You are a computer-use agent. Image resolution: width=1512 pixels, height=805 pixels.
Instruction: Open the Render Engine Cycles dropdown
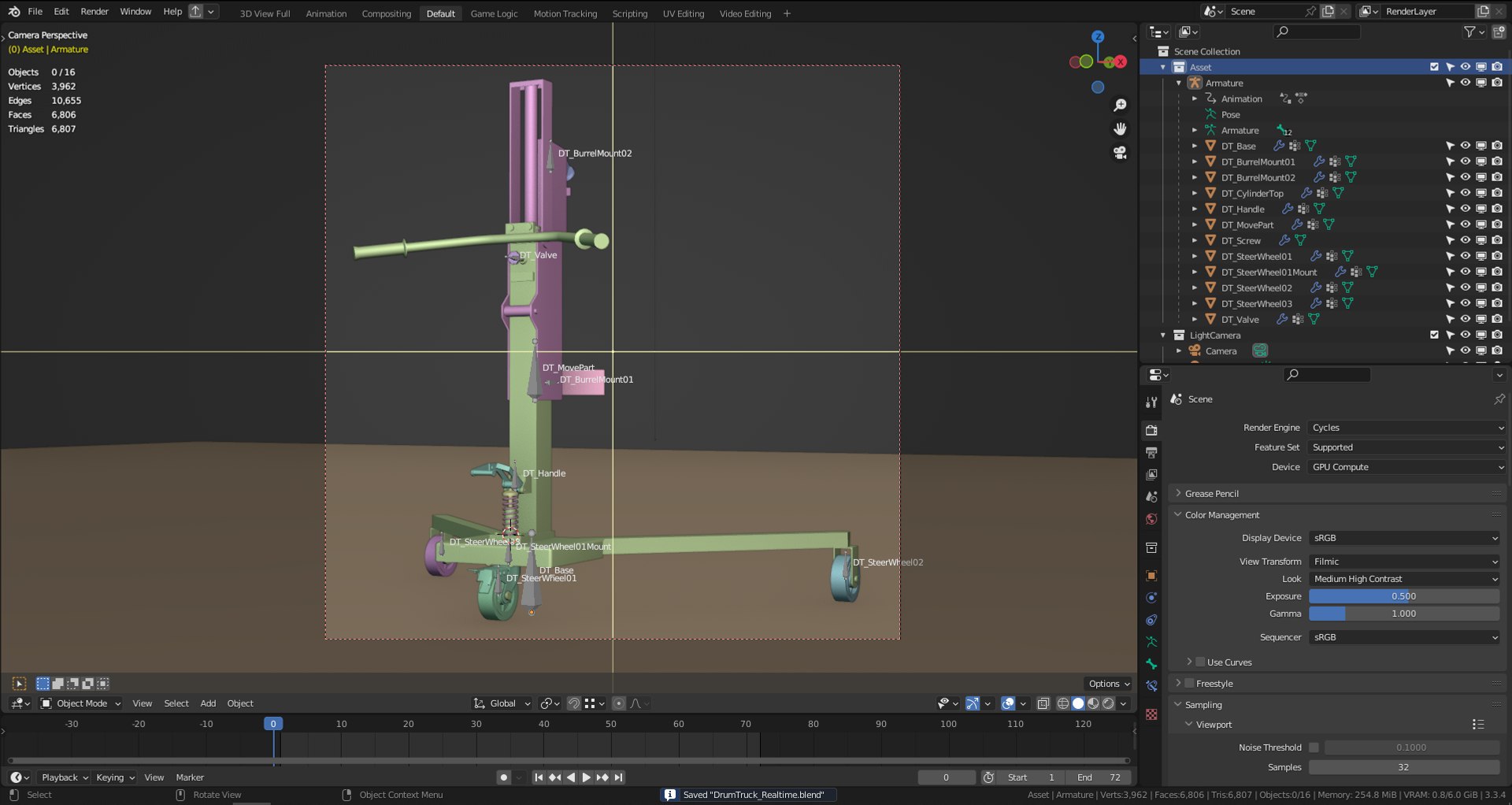coord(1407,428)
